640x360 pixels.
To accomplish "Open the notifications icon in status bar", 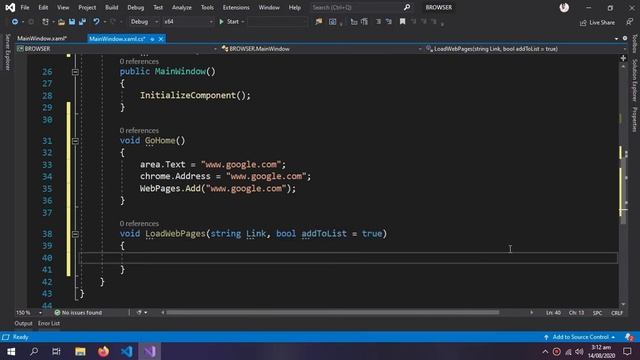I will [629, 337].
